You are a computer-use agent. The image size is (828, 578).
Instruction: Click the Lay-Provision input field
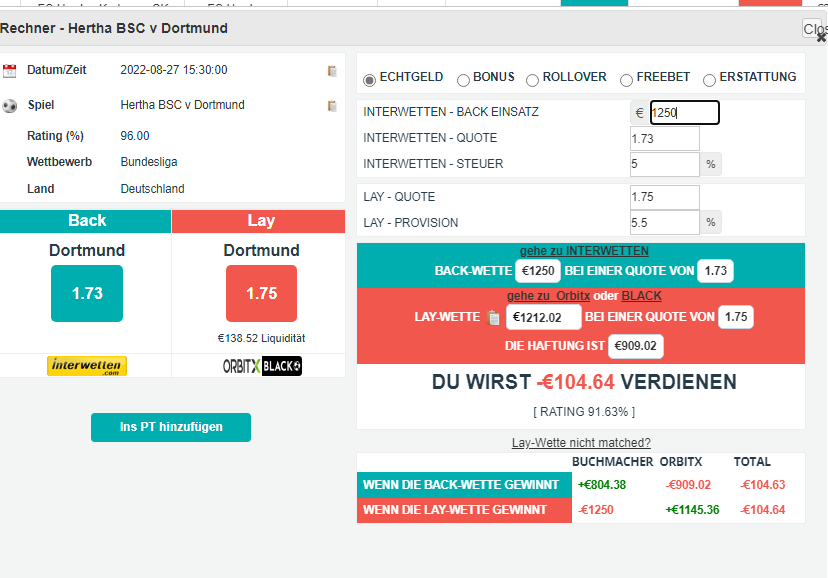[664, 223]
